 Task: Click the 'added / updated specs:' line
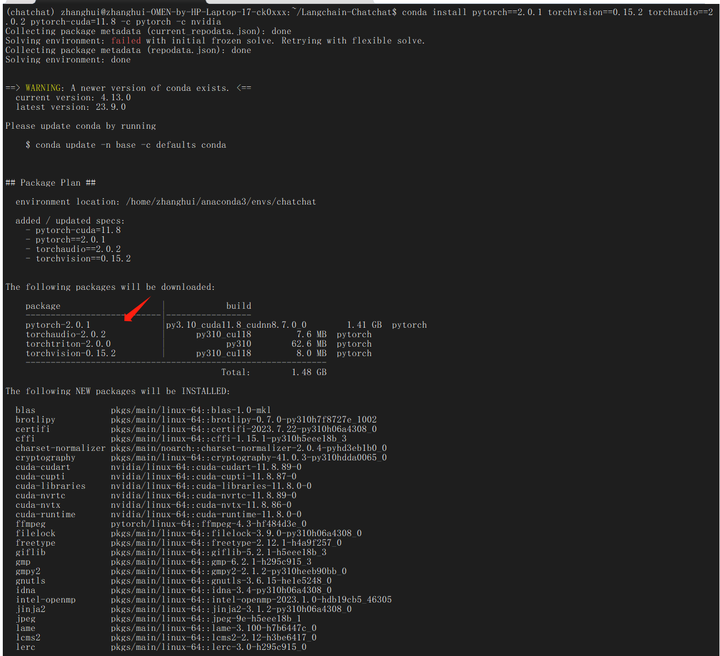click(x=70, y=221)
